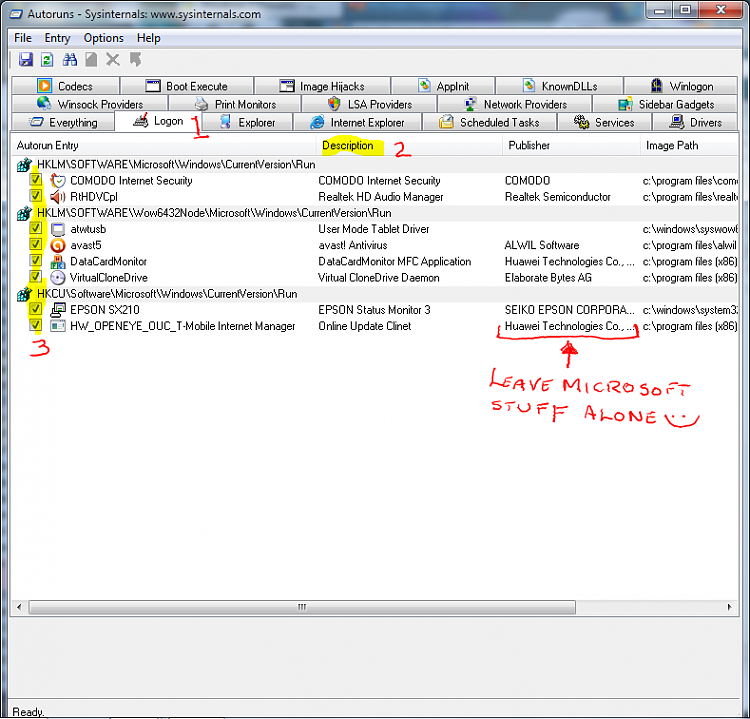
Task: Open the Winsock Providers tab
Action: click(89, 104)
